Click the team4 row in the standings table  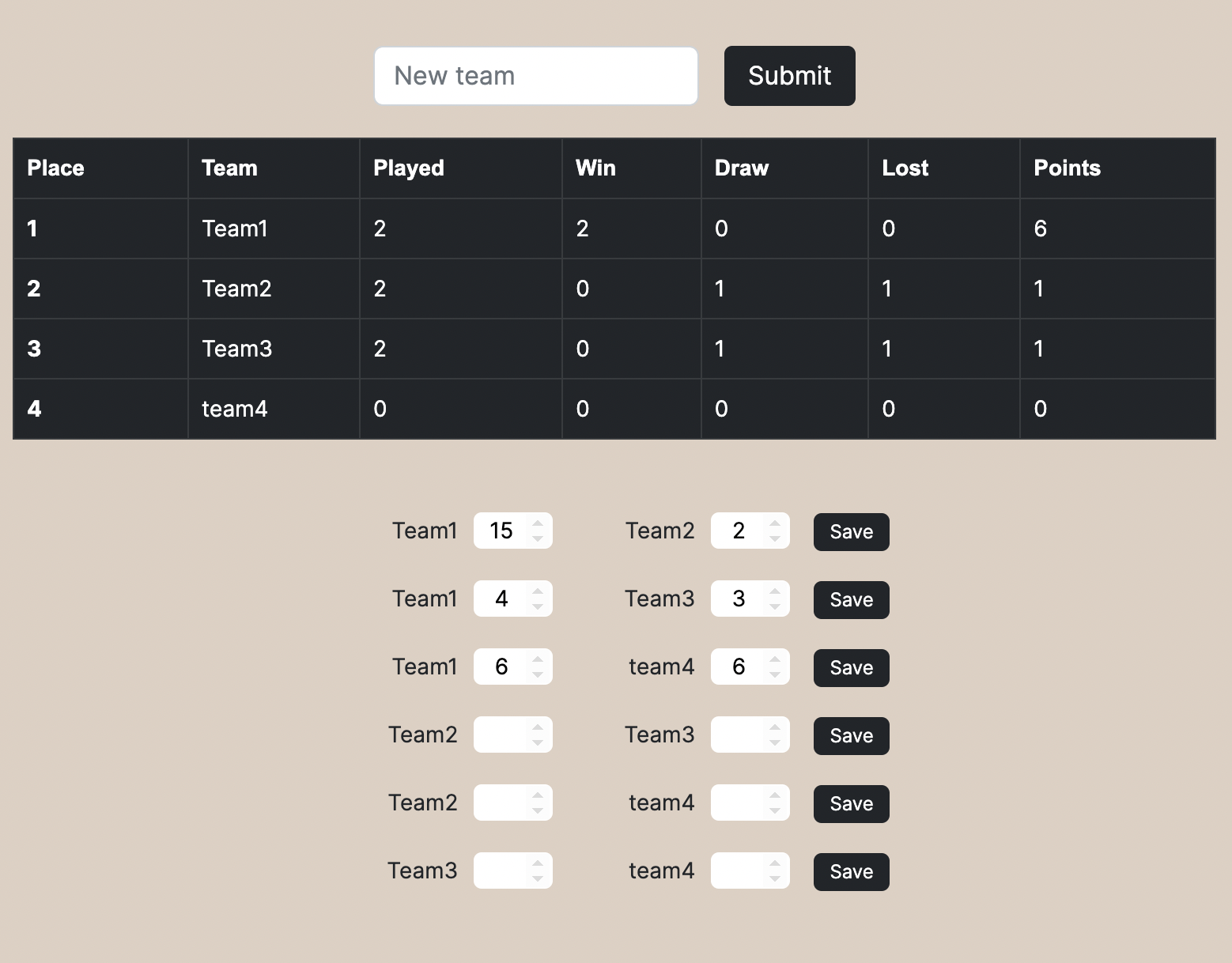click(x=234, y=409)
